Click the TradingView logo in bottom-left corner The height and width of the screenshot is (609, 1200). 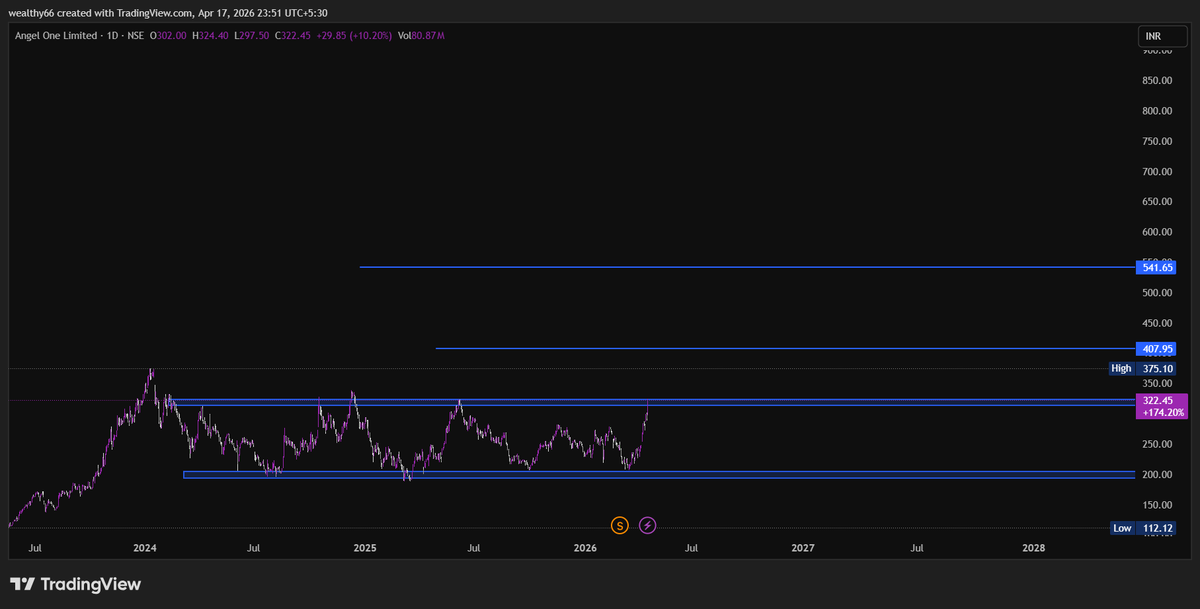coord(75,583)
